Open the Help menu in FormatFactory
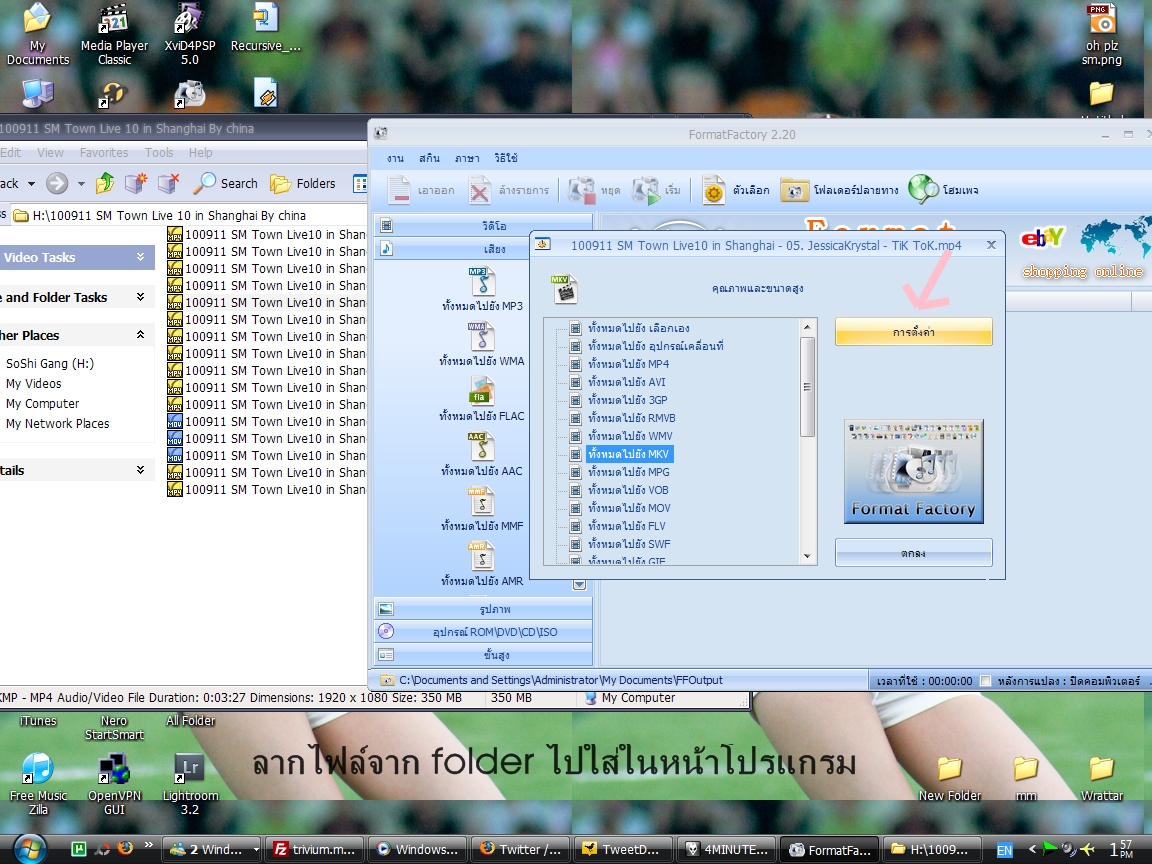The image size is (1152, 864). tap(505, 159)
